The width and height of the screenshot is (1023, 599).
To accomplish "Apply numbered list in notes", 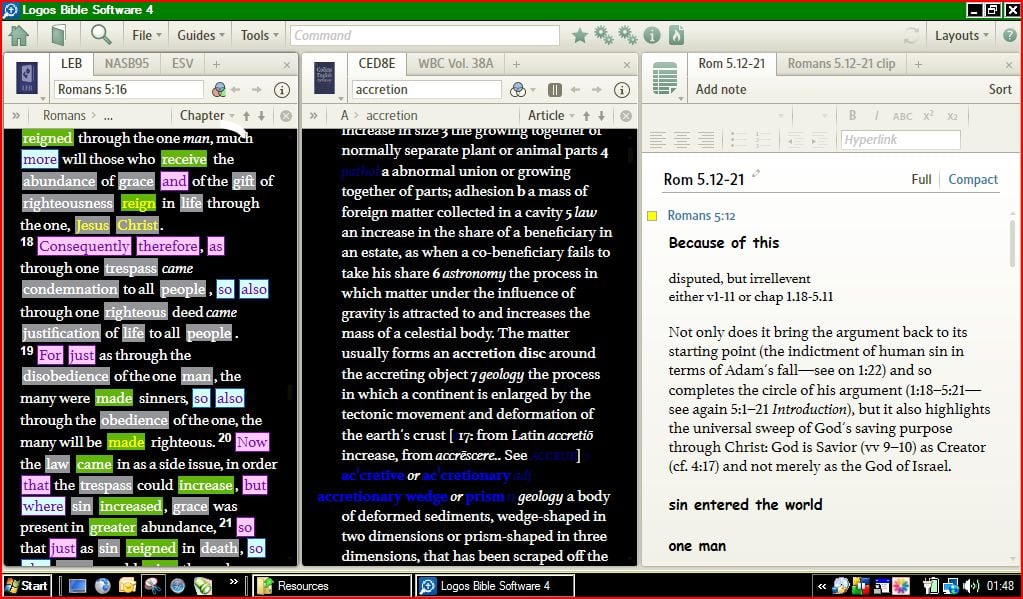I will pyautogui.click(x=763, y=139).
